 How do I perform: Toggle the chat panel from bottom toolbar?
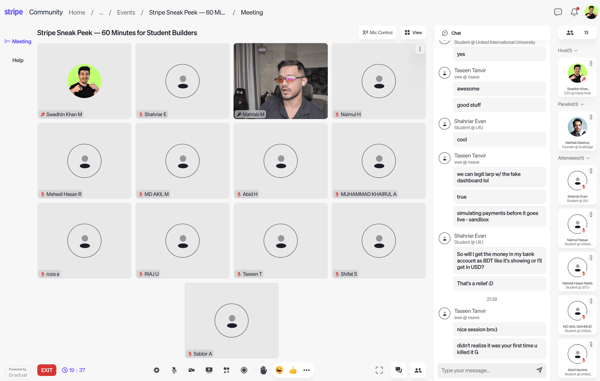tap(399, 370)
